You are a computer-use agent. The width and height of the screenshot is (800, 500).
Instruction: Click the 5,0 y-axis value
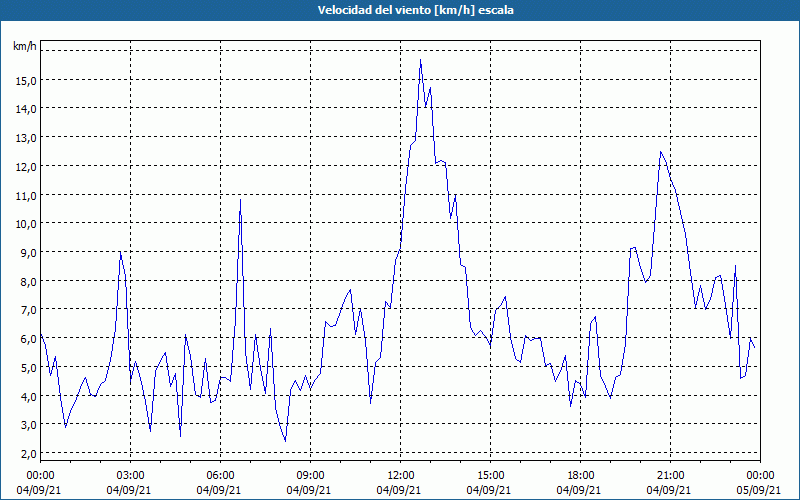click(28, 367)
